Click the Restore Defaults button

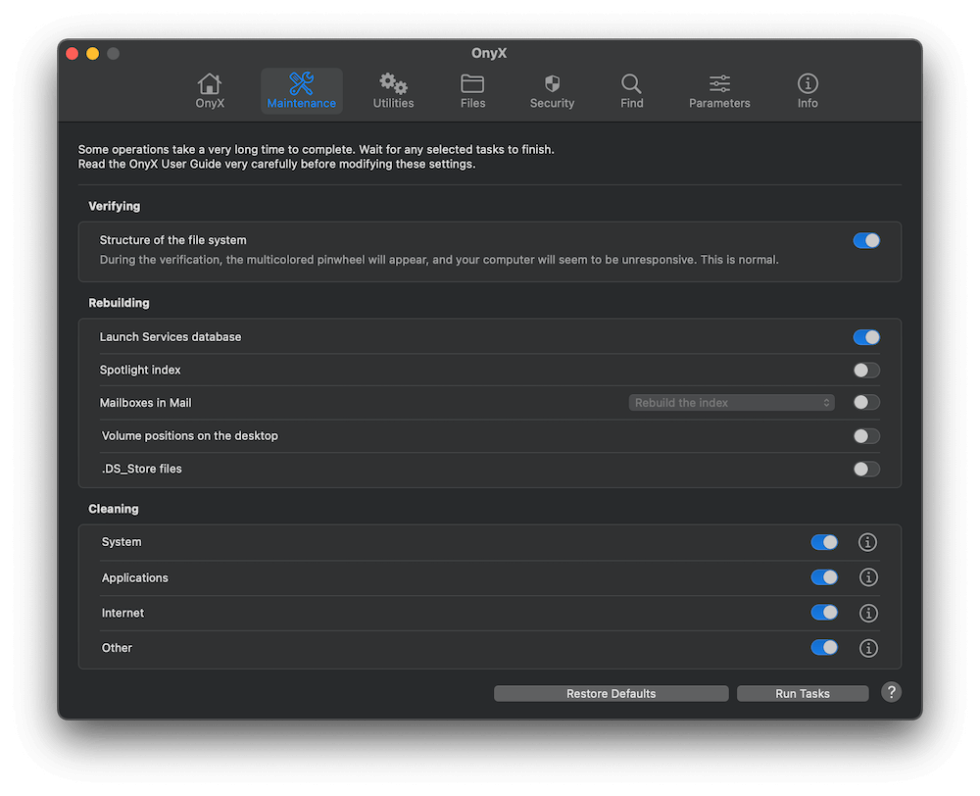tap(610, 693)
